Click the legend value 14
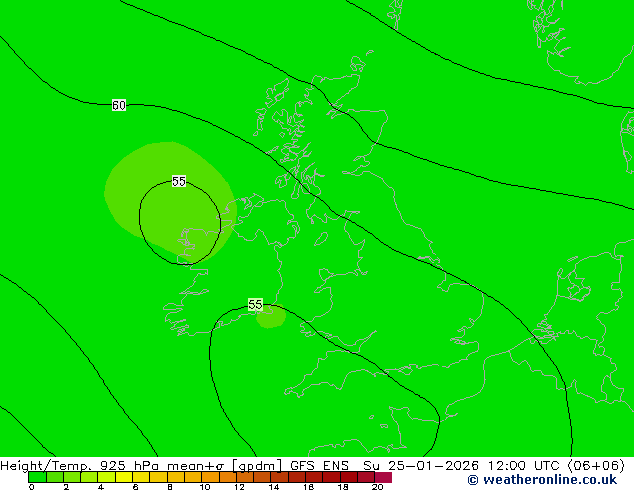 tap(274, 487)
